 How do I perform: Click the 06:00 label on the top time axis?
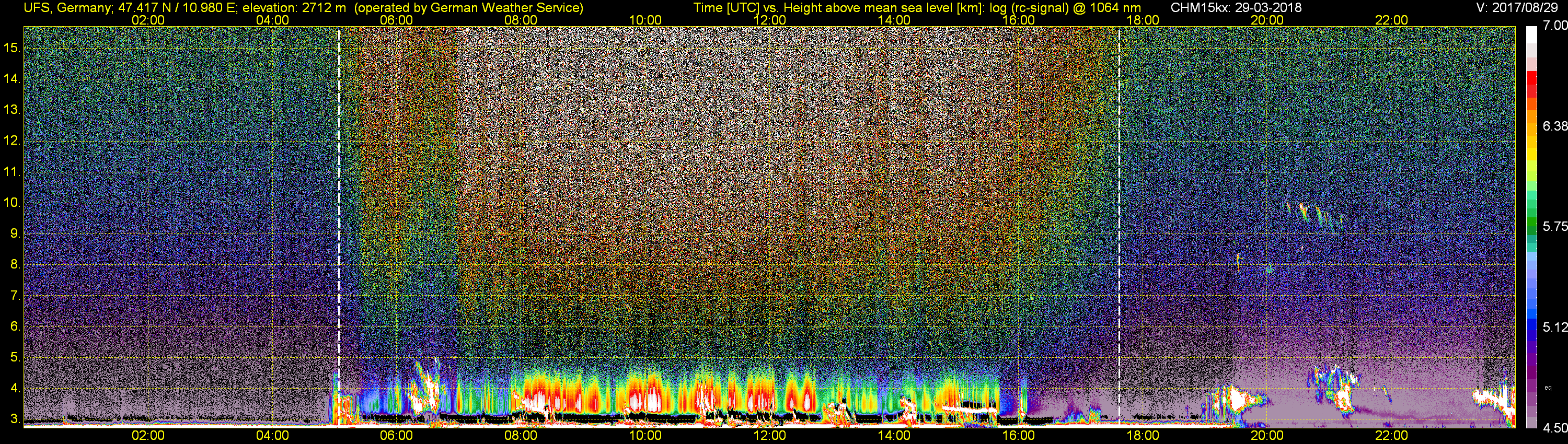(396, 20)
